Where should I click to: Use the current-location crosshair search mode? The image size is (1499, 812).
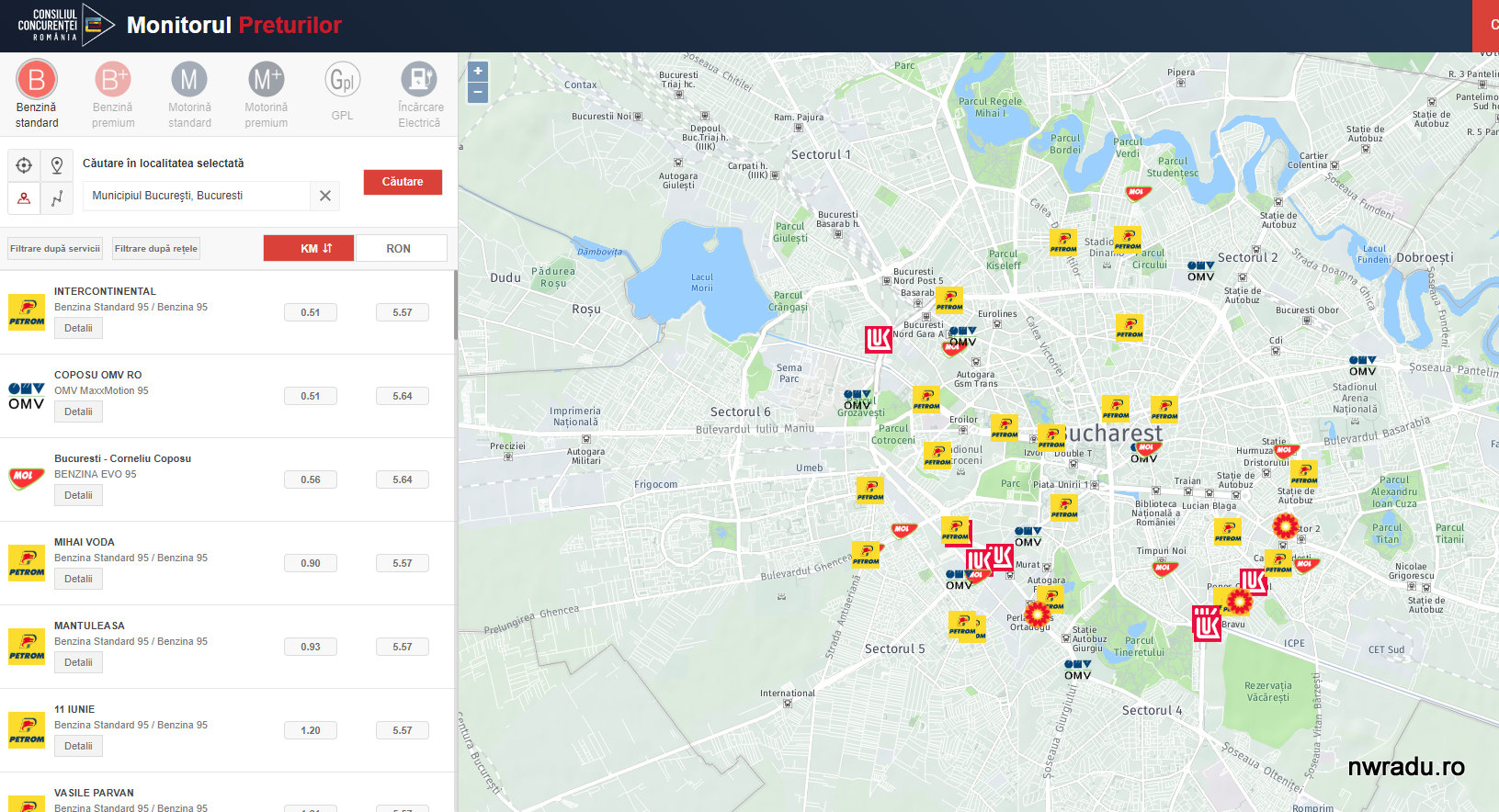click(24, 165)
